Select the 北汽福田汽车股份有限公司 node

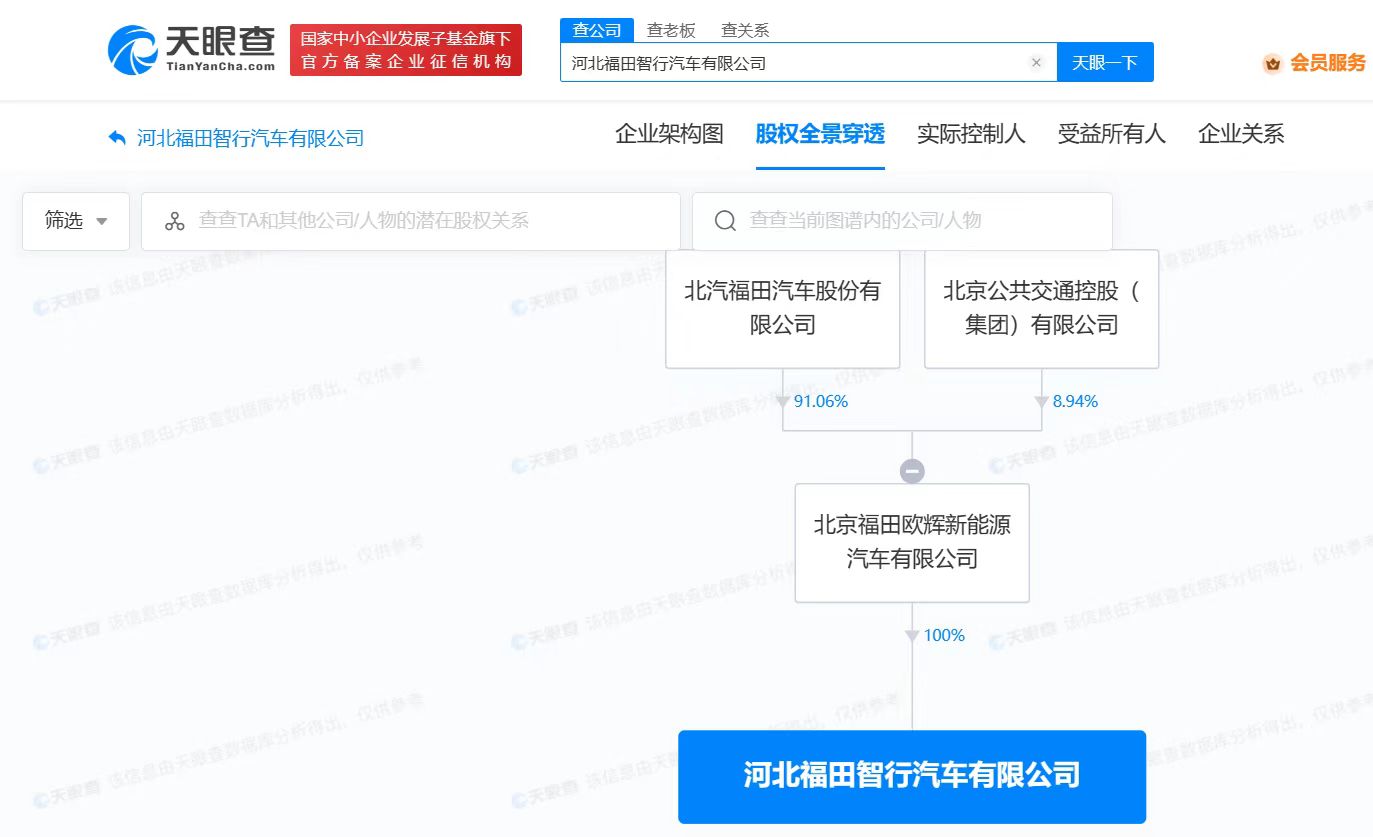pyautogui.click(x=783, y=308)
